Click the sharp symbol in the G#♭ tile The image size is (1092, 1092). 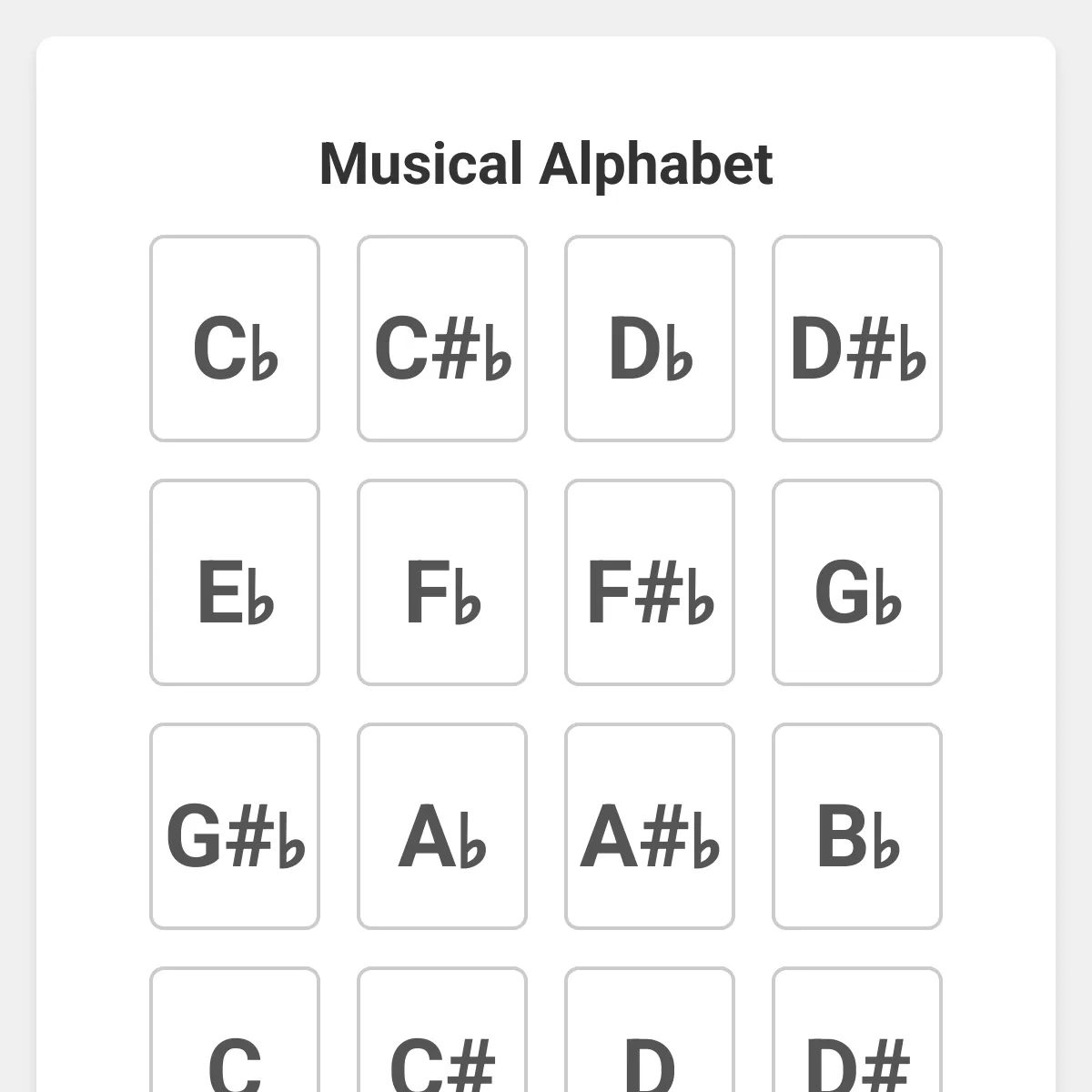coord(249,837)
